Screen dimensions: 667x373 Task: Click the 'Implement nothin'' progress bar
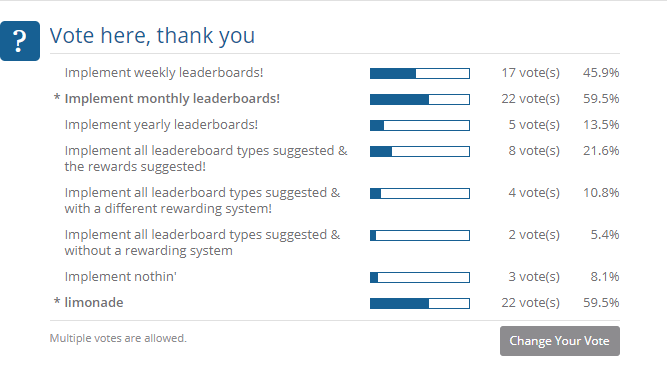click(420, 277)
